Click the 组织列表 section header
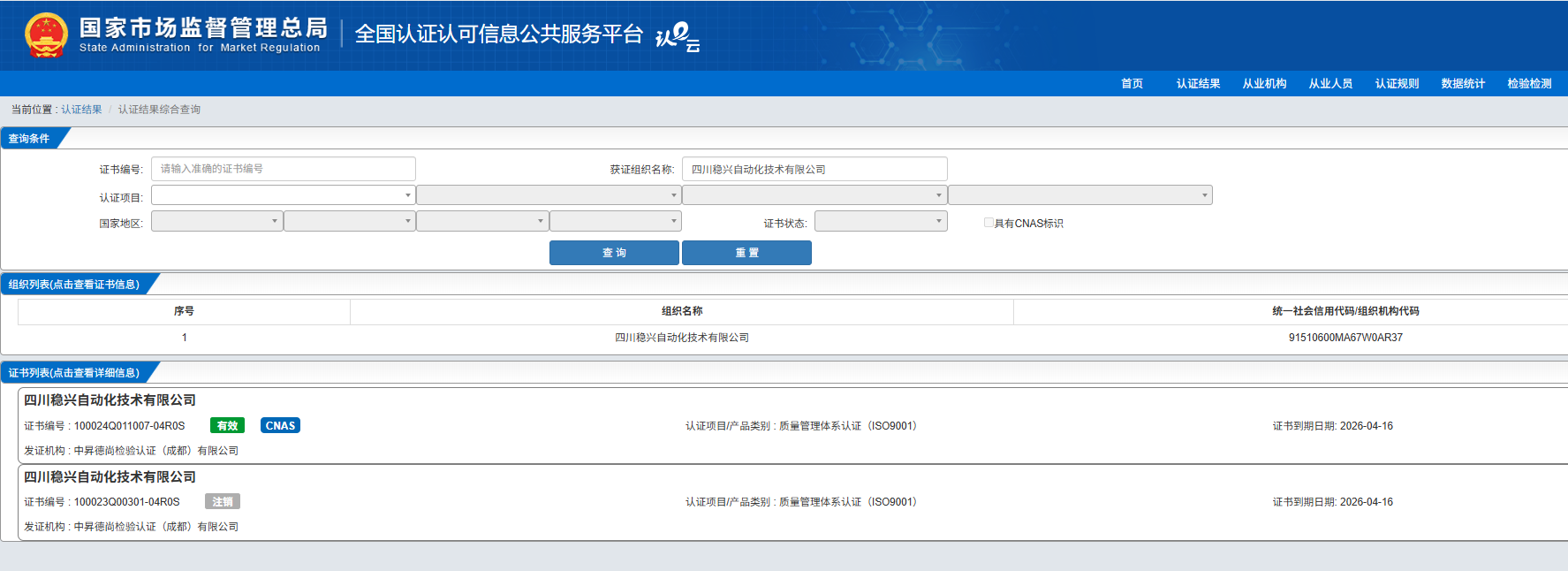This screenshot has height=571, width=1568. click(x=74, y=285)
